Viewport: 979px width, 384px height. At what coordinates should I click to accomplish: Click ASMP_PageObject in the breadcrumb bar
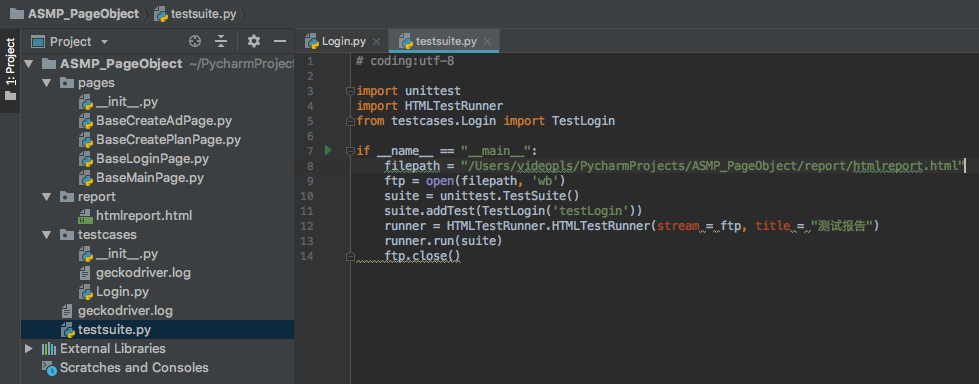83,14
